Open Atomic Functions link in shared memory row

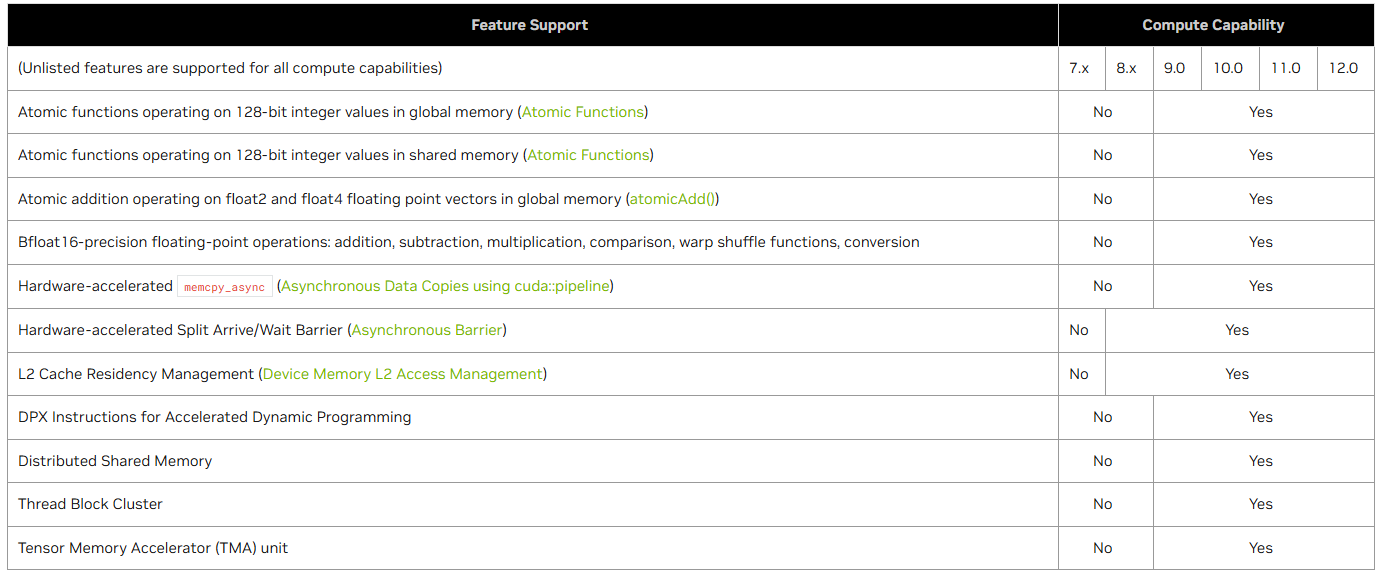click(588, 155)
